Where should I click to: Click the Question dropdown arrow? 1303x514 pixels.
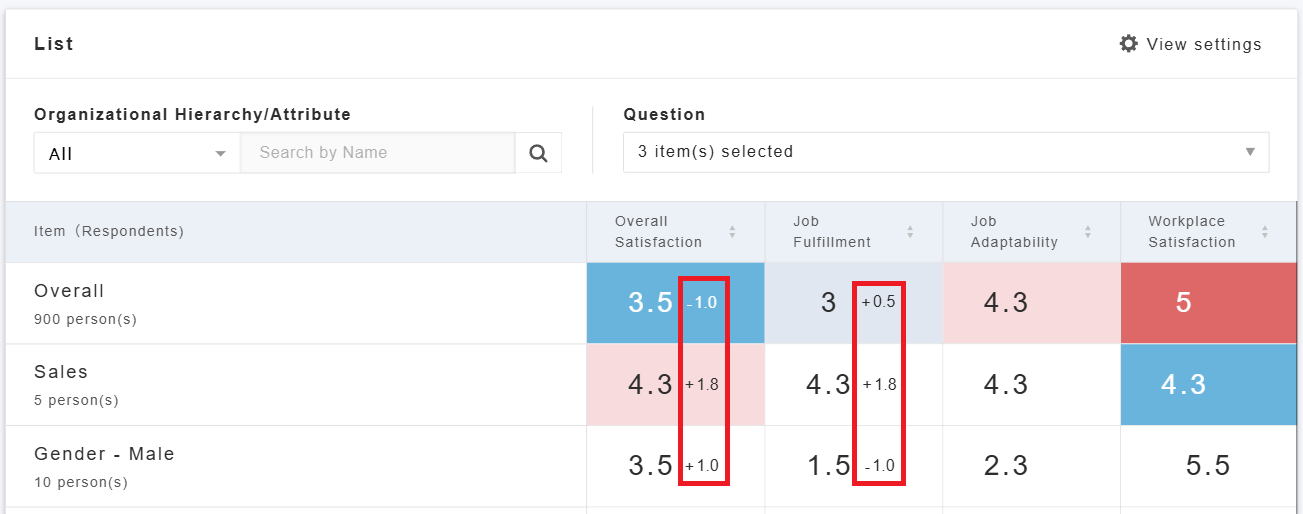click(x=1250, y=152)
